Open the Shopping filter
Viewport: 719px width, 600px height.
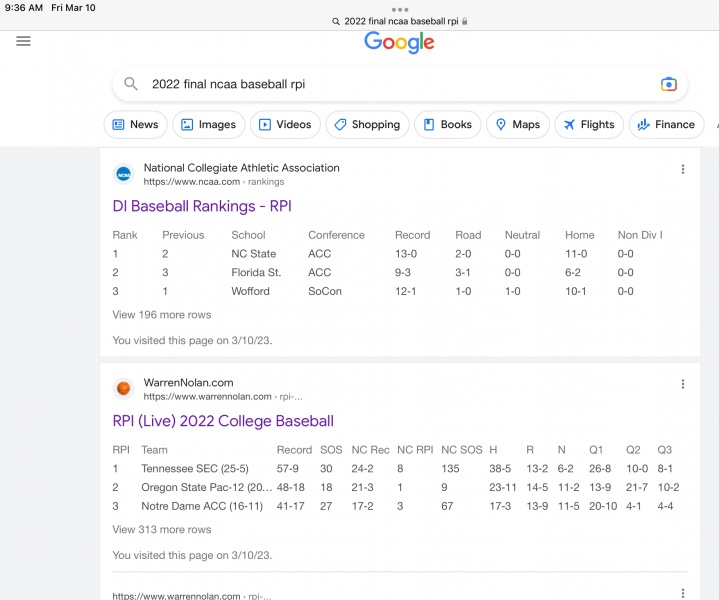(x=367, y=125)
